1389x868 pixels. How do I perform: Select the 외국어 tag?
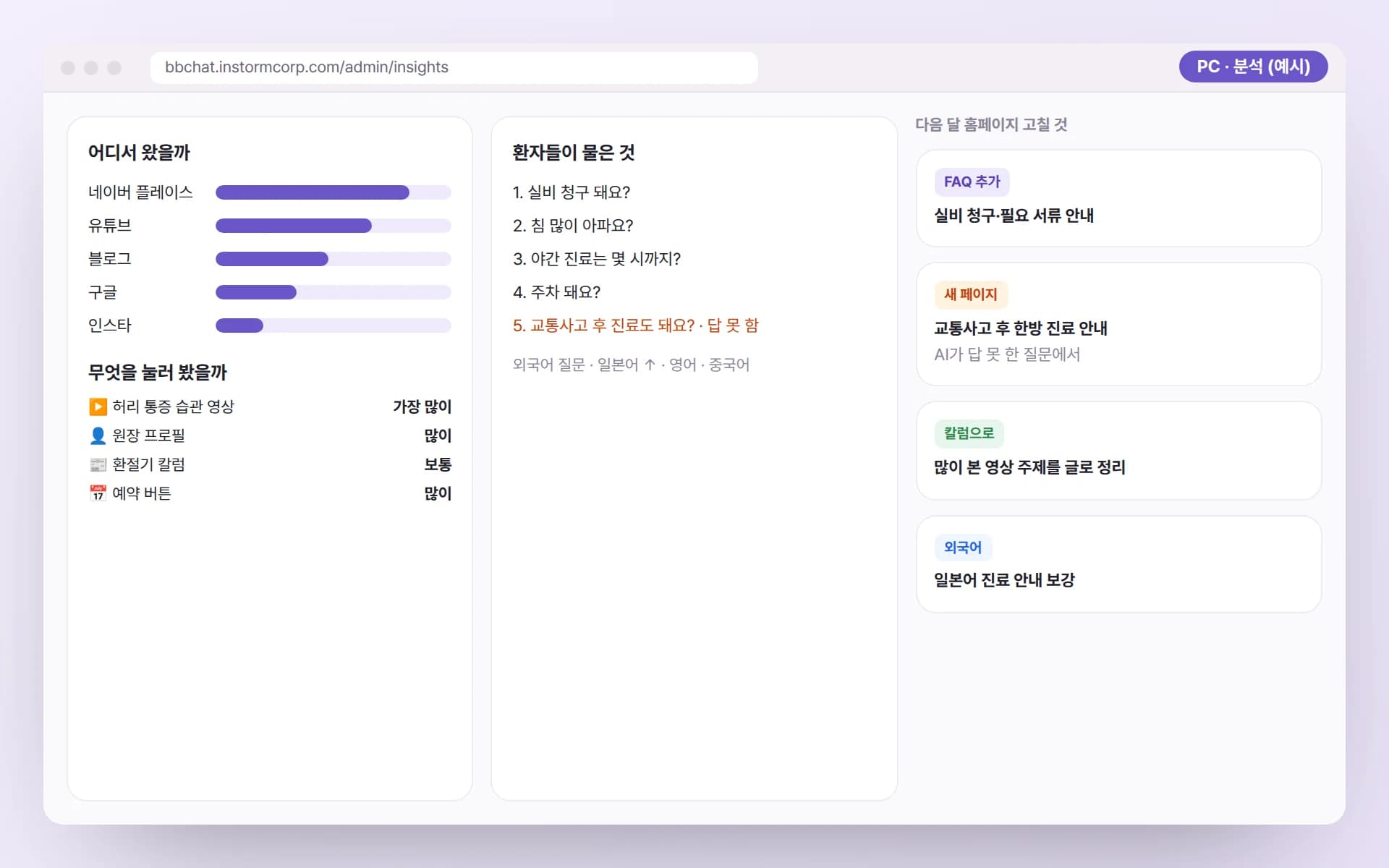(963, 548)
